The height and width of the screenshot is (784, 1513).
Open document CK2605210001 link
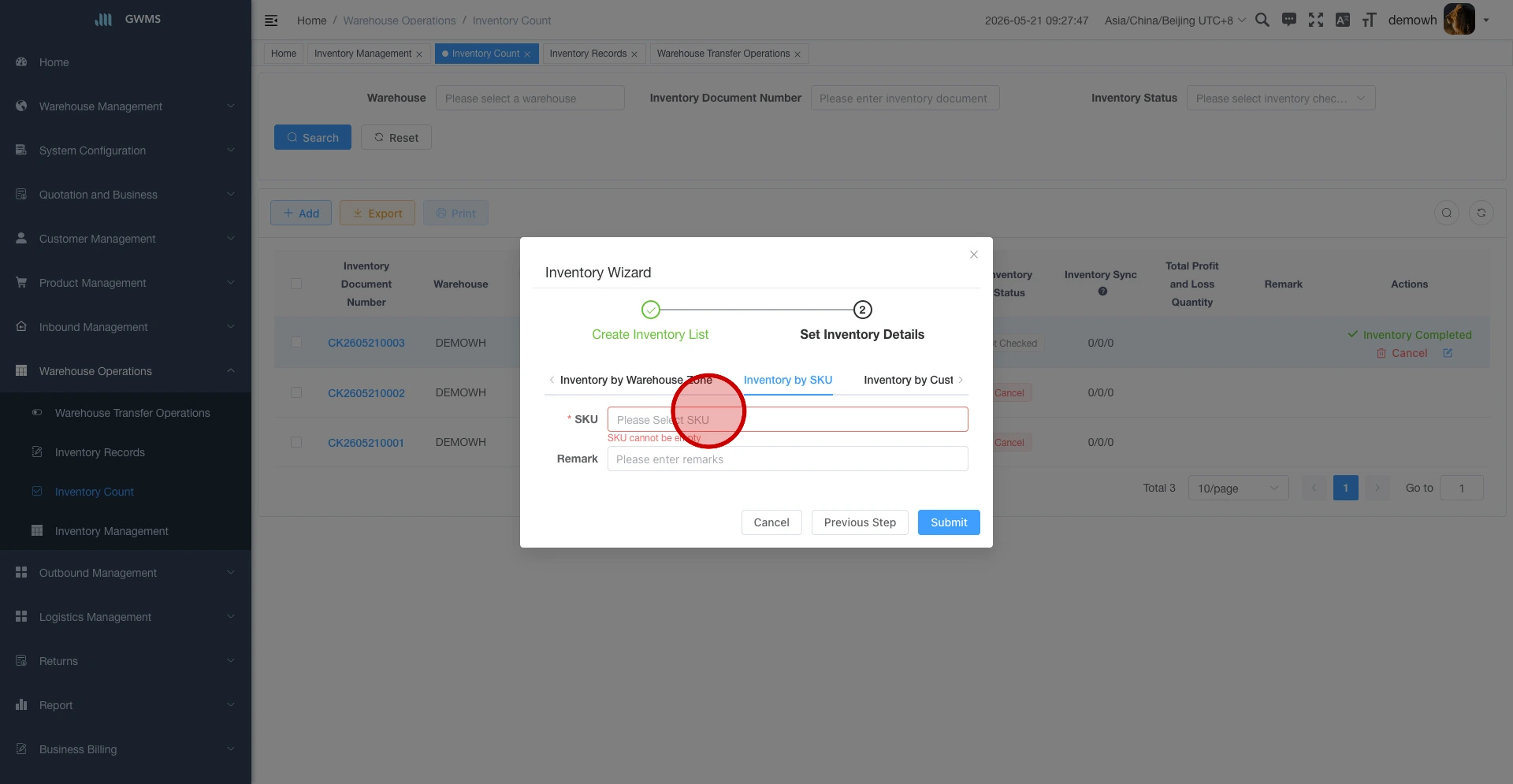366,442
